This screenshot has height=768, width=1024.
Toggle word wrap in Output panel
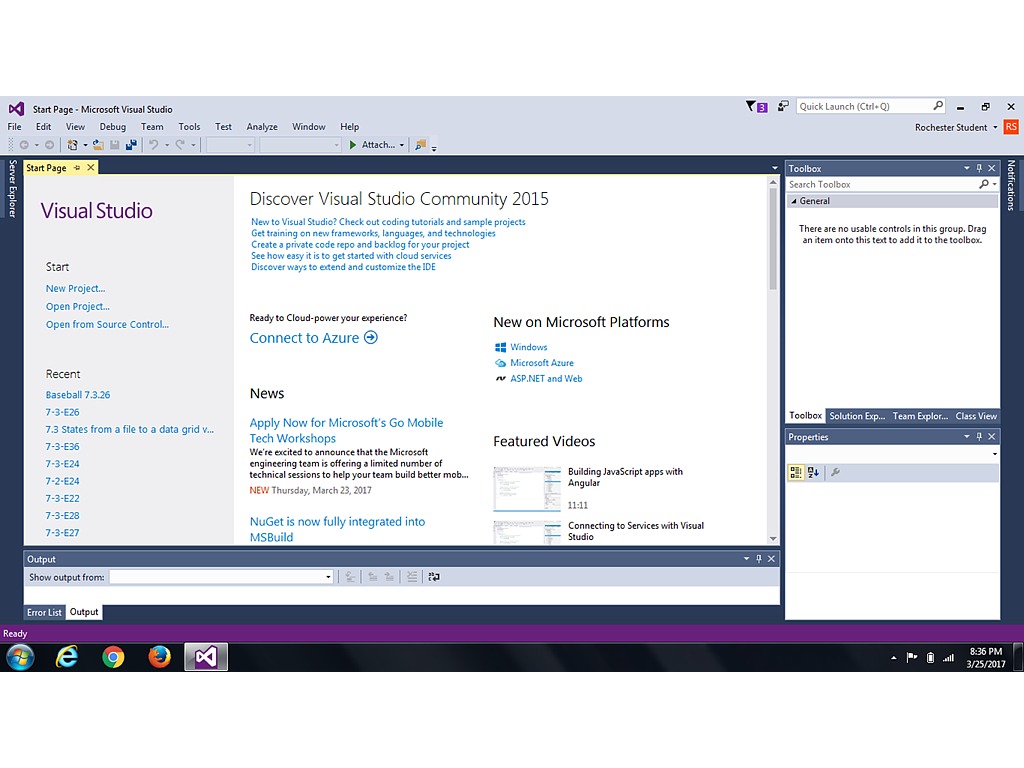(x=434, y=577)
